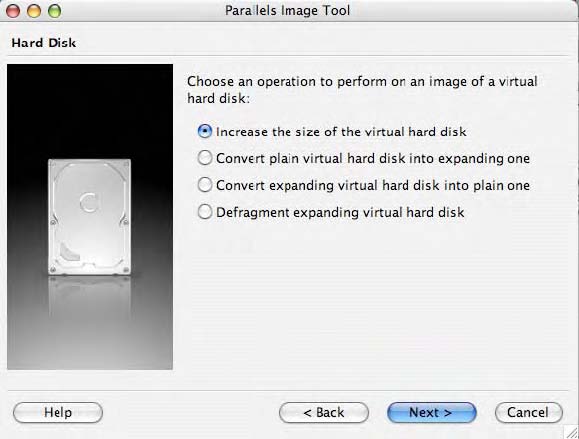Click the 'Parallels Image Tool' title bar
The width and height of the screenshot is (579, 439).
pyautogui.click(x=288, y=10)
